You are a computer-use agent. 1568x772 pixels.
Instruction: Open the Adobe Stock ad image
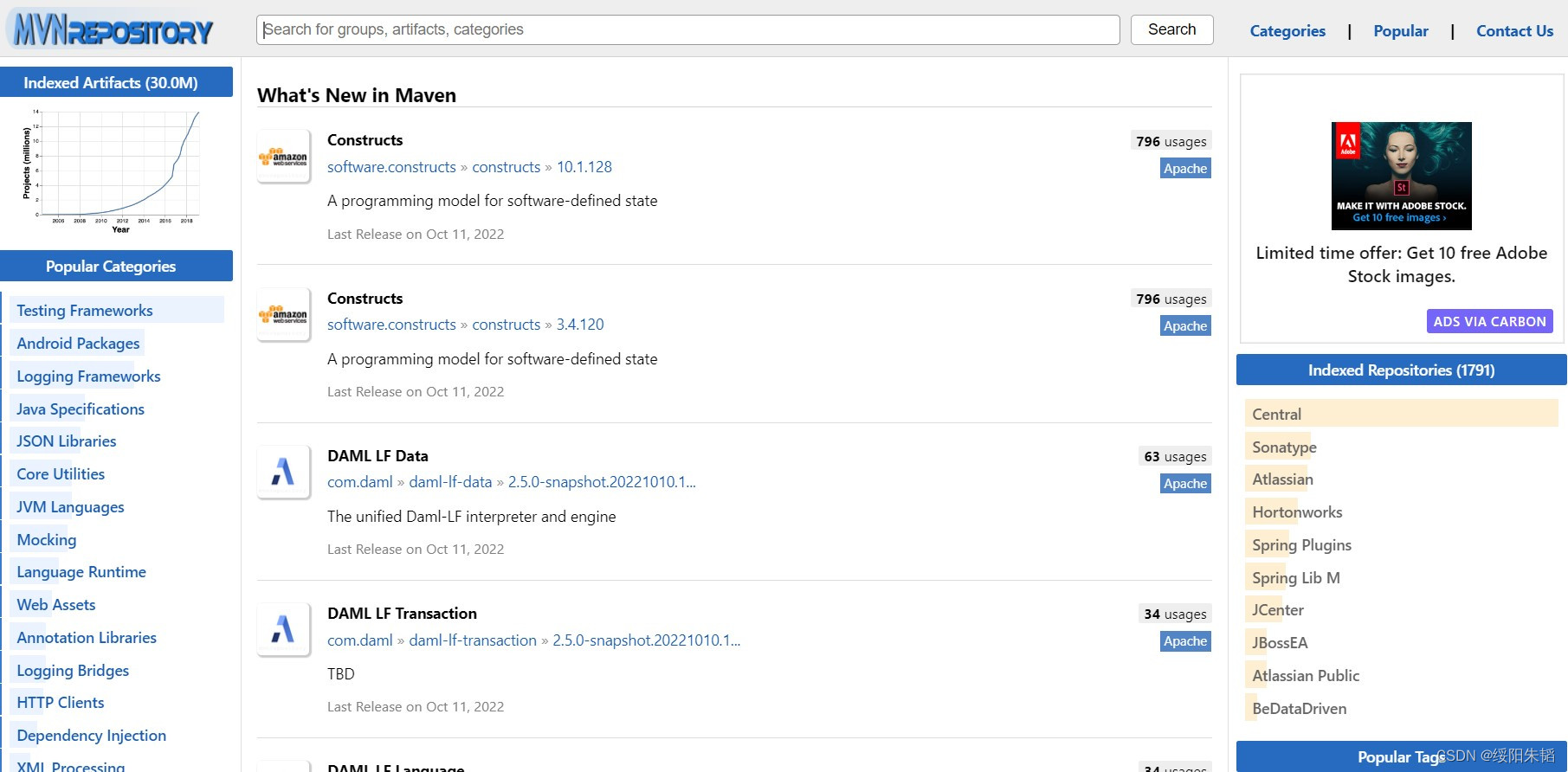(1401, 176)
